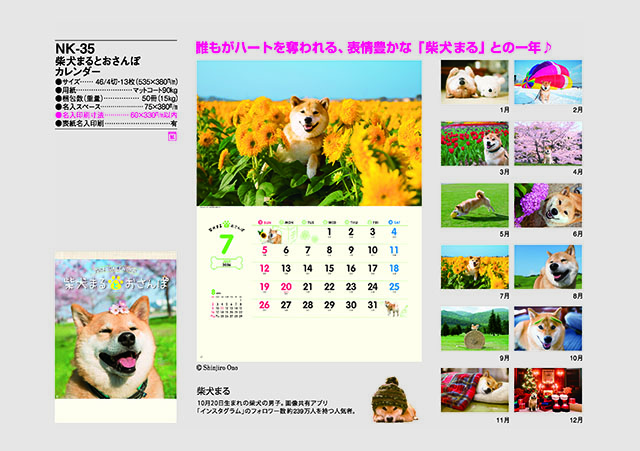
Task: Click the small pink square icon below the spec list
Action: point(172,137)
